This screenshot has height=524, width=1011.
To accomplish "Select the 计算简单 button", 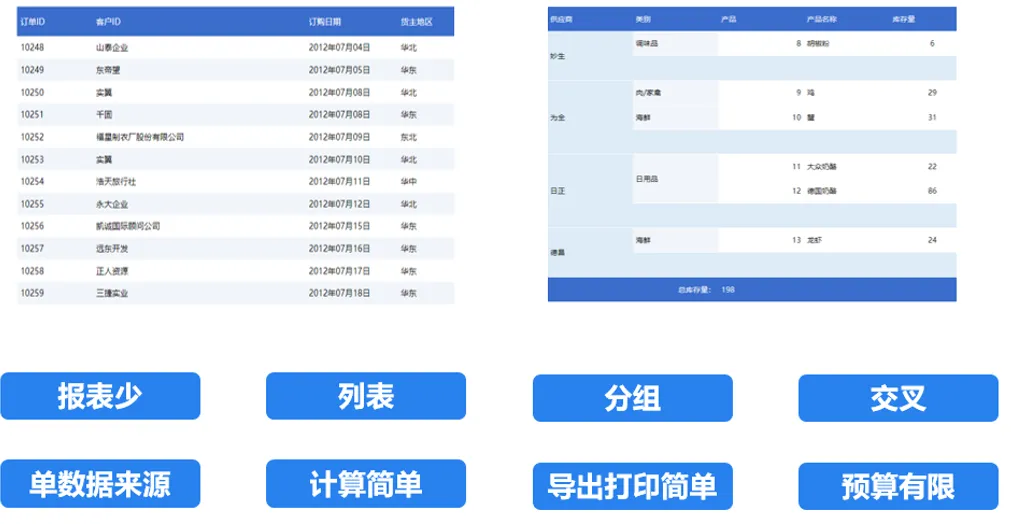I will point(366,483).
